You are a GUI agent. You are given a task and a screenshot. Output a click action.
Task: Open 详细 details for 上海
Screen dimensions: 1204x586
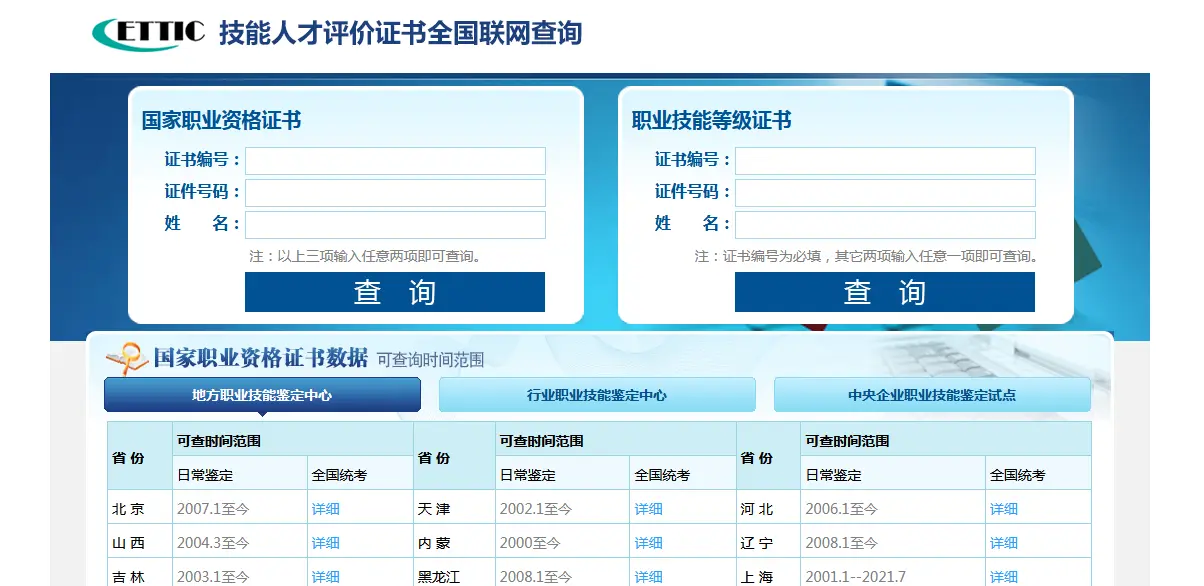point(1002,576)
